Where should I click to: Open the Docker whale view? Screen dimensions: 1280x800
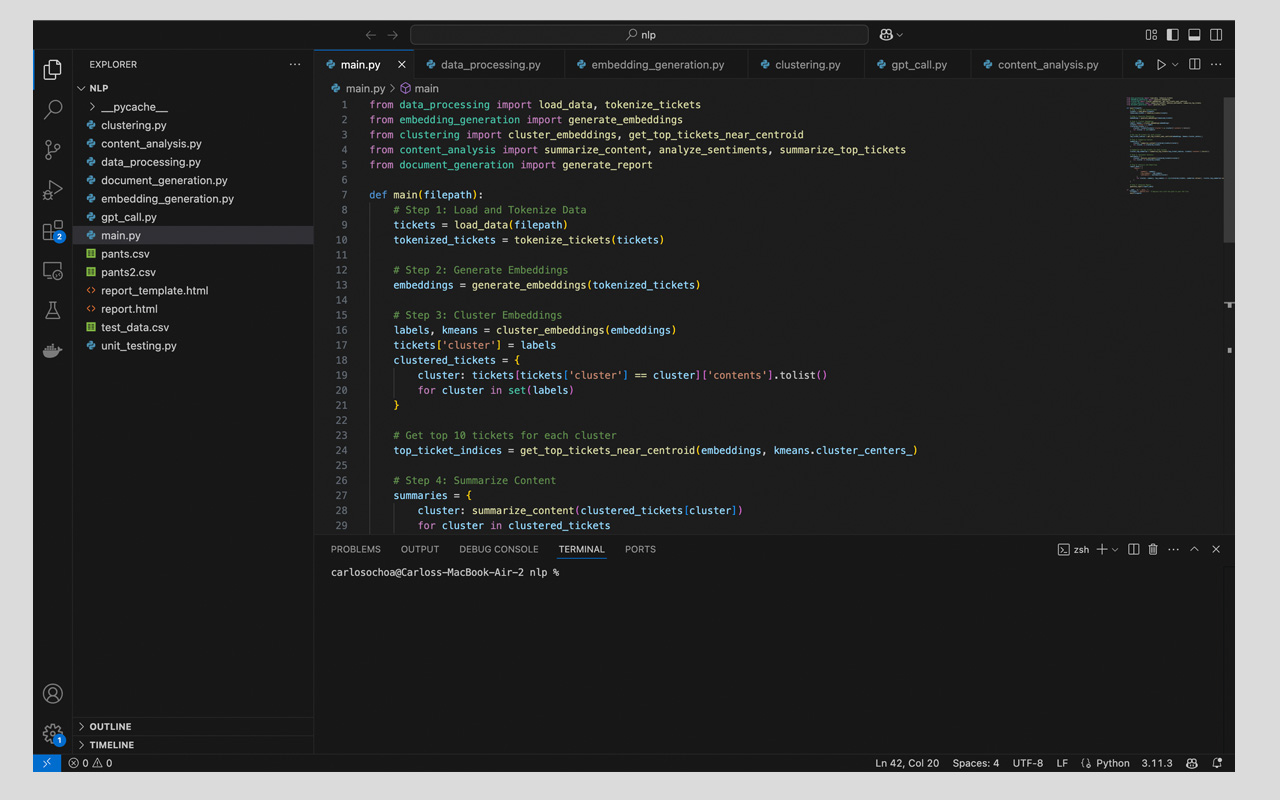53,351
